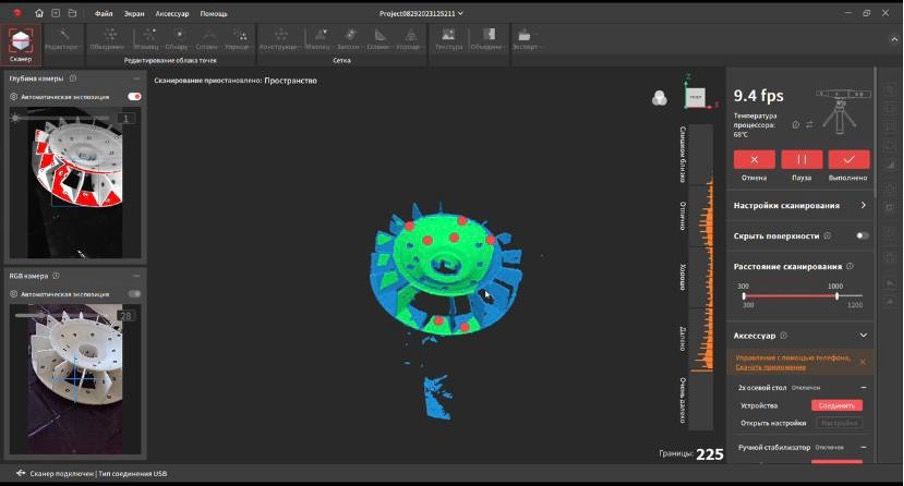Click info icon next to Глубина камеры
Screen dimensions: 904x486
[74, 78]
